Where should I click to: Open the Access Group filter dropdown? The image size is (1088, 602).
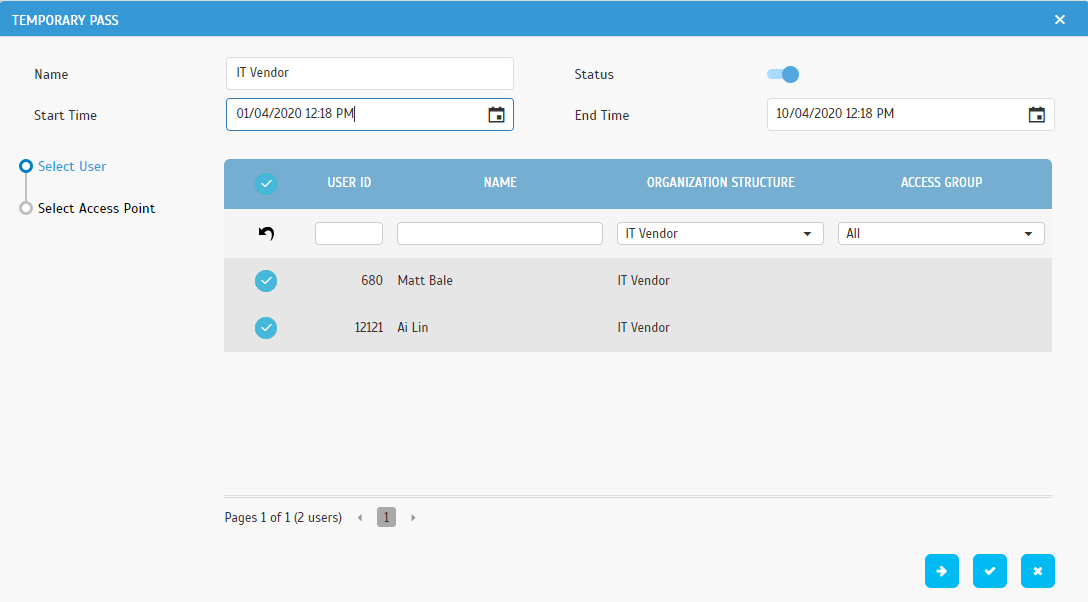pyautogui.click(x=941, y=234)
